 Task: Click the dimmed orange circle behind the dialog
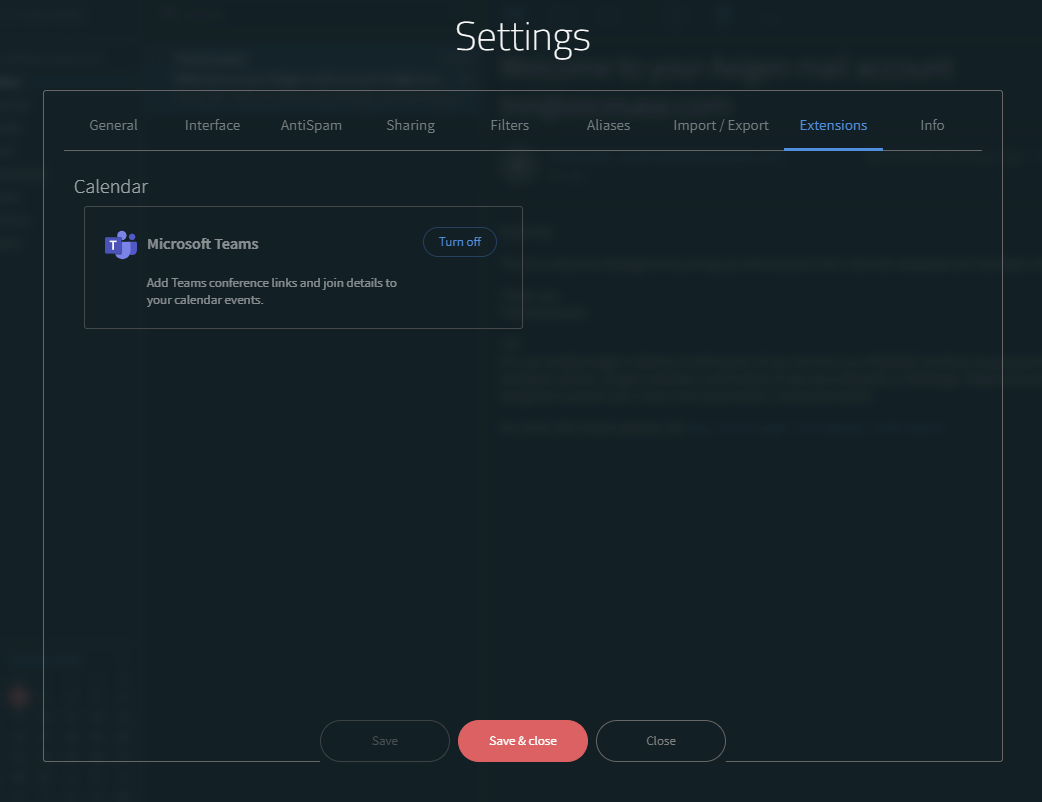[18, 696]
